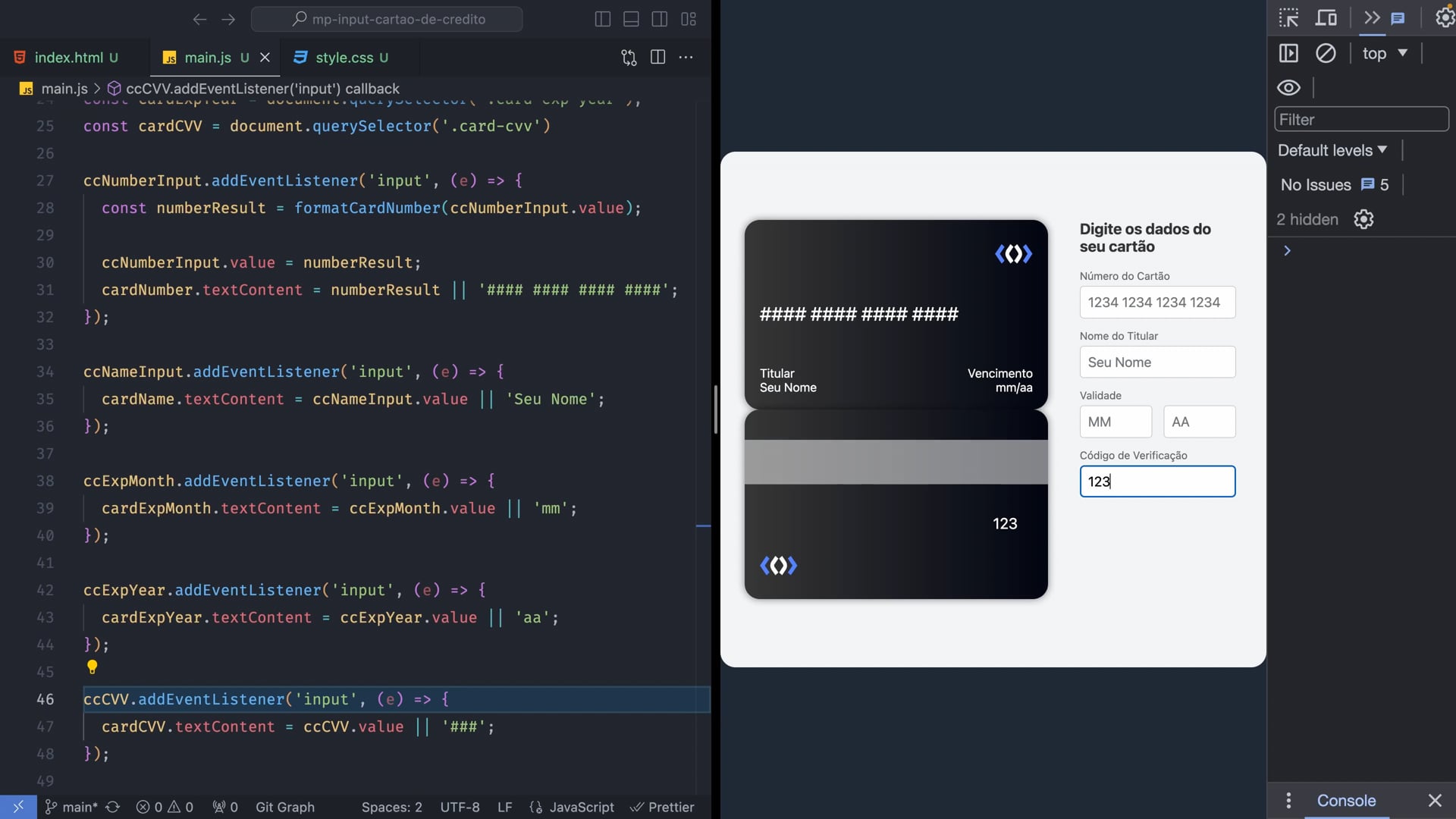The width and height of the screenshot is (1456, 819).
Task: Open the source control changes icon
Action: (629, 57)
